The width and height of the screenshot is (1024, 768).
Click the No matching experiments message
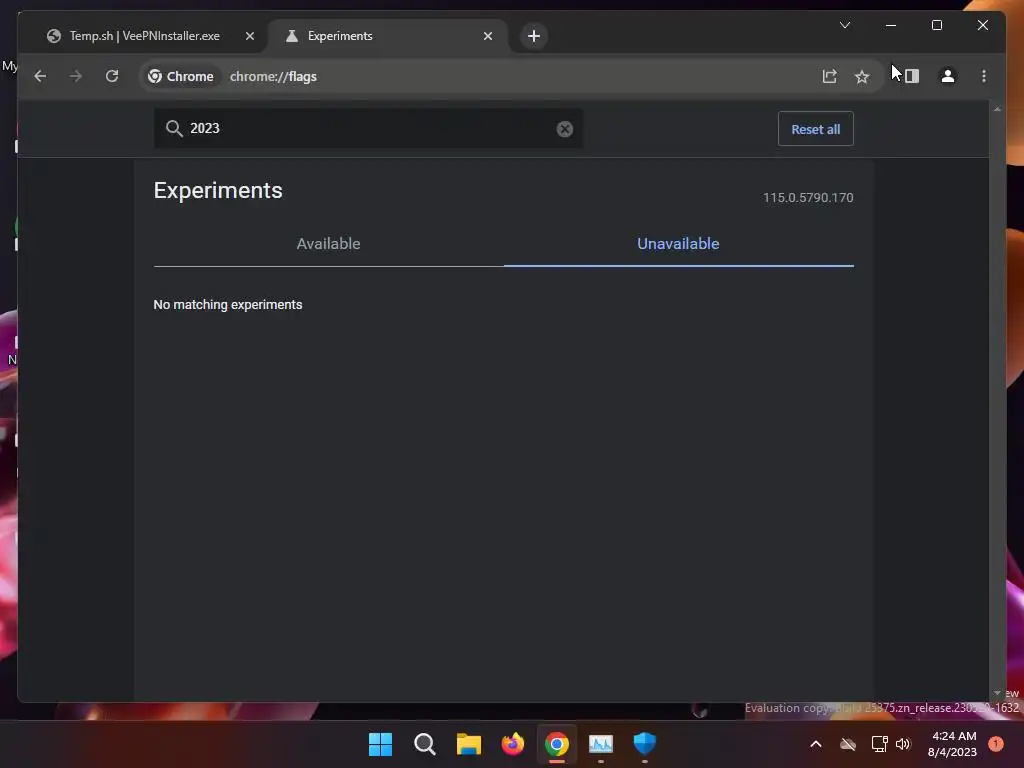coord(228,305)
